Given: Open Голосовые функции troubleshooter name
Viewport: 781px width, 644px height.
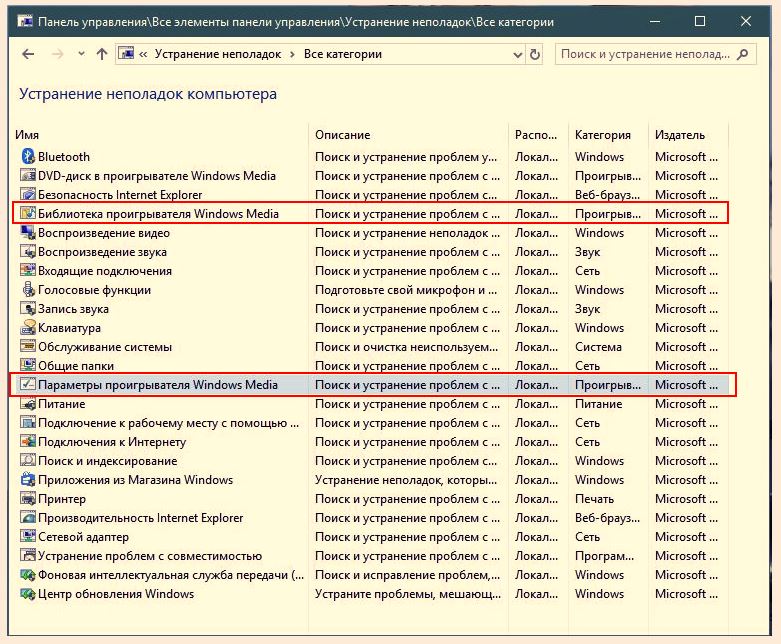Looking at the screenshot, I should [x=94, y=290].
